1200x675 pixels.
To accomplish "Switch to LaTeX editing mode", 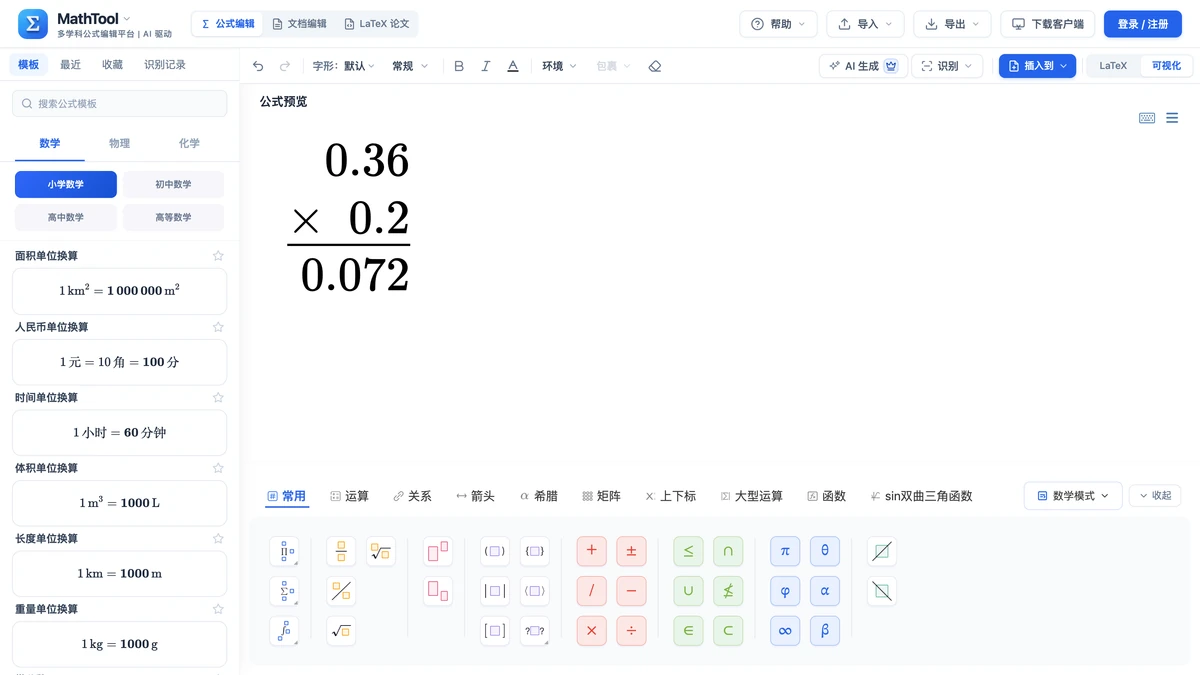I will 1113,66.
